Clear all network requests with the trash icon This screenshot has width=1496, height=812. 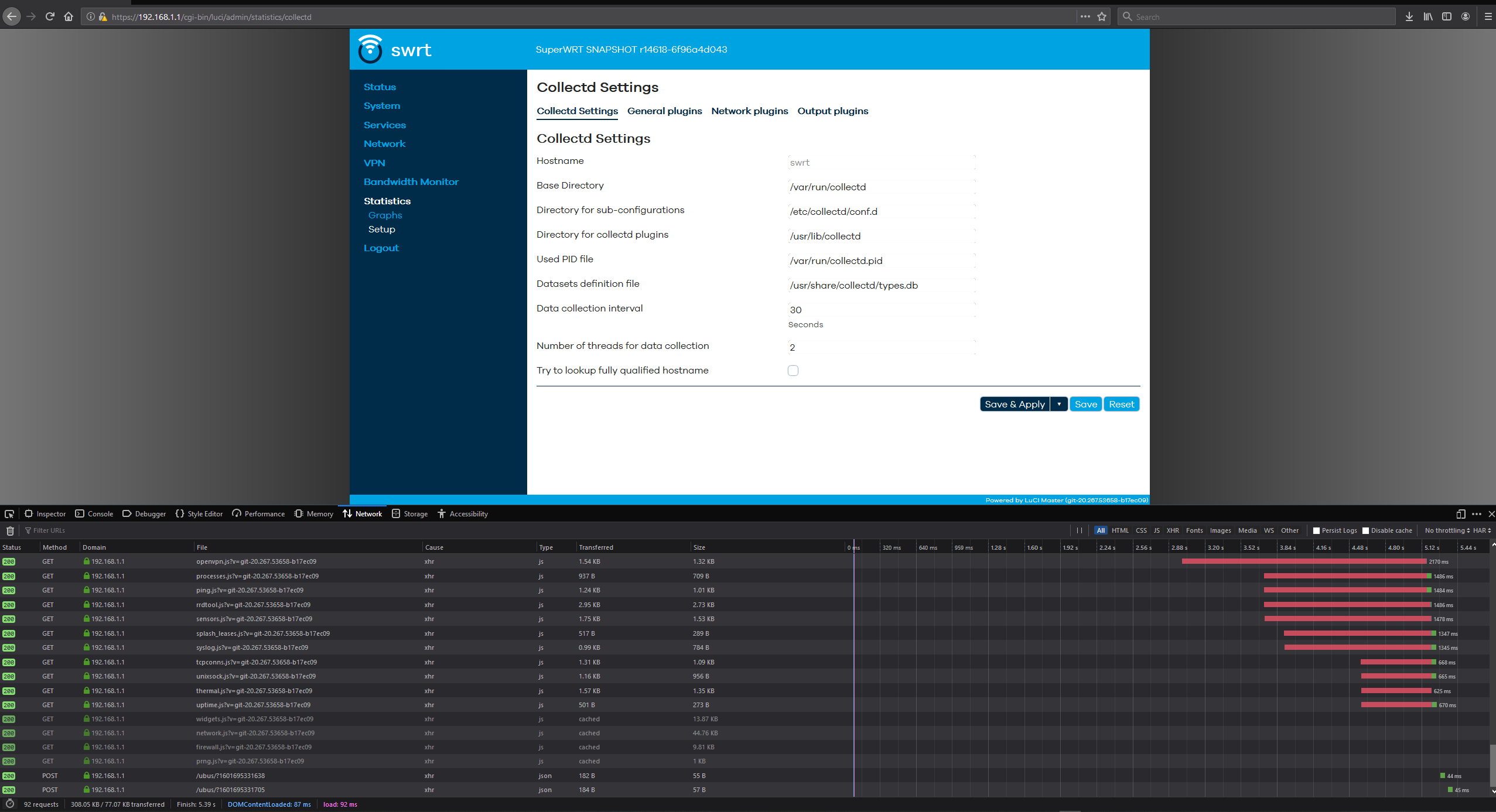tap(10, 530)
